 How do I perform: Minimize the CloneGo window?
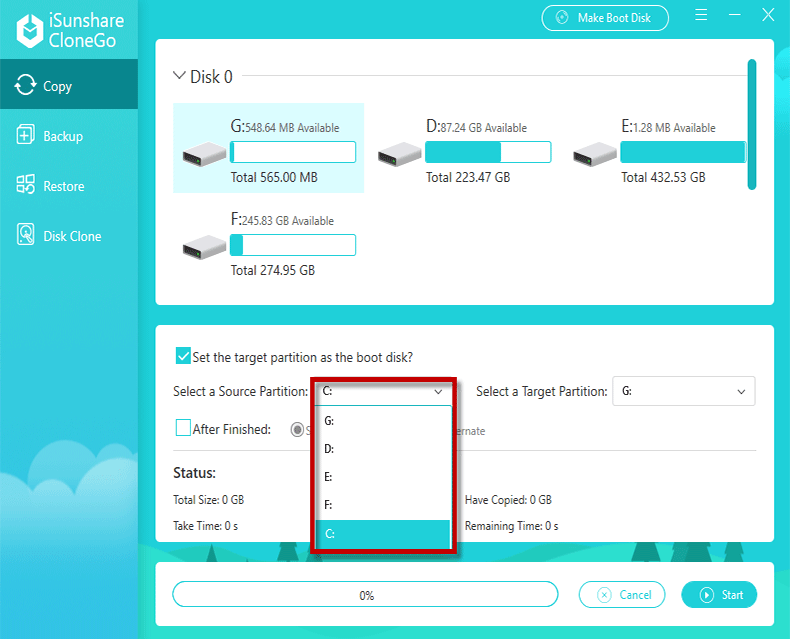tap(735, 15)
